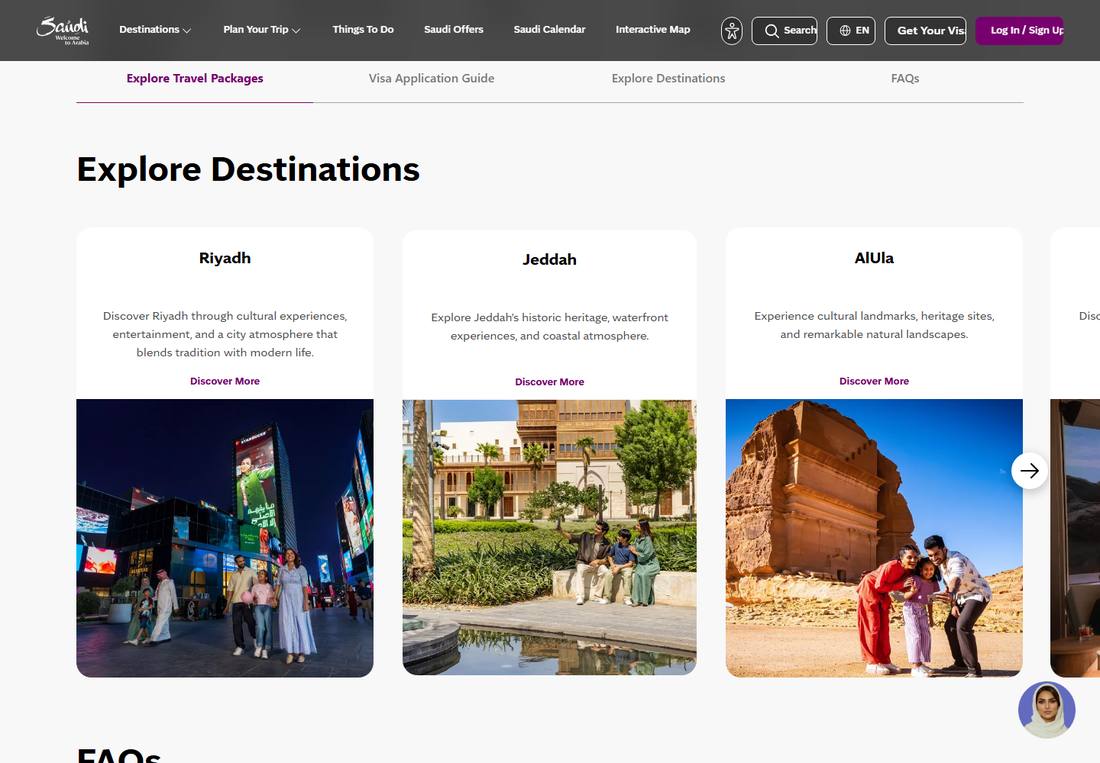Open the Interactive Map menu item
1100x763 pixels.
652,29
